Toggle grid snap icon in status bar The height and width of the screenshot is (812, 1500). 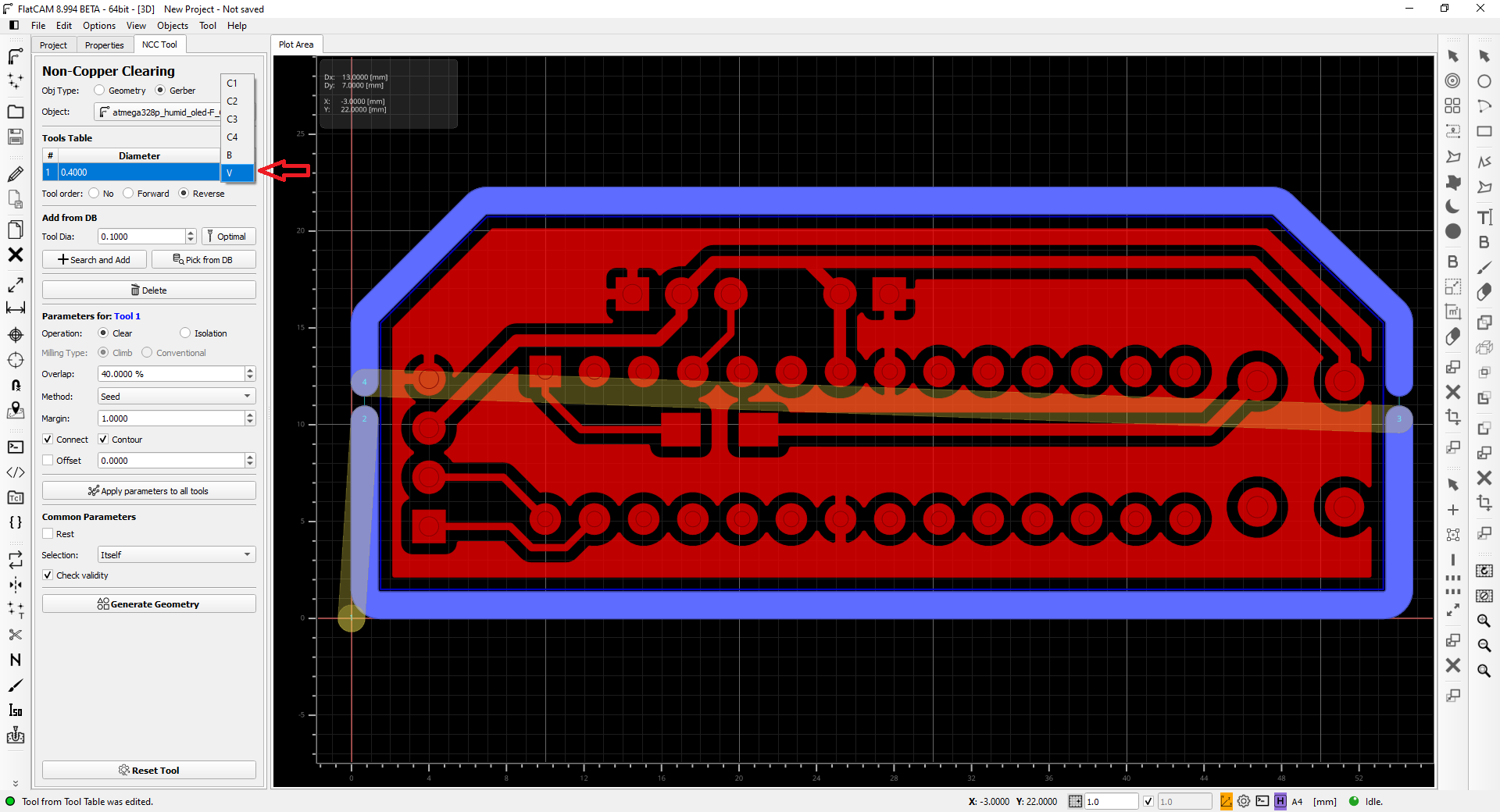click(1075, 801)
